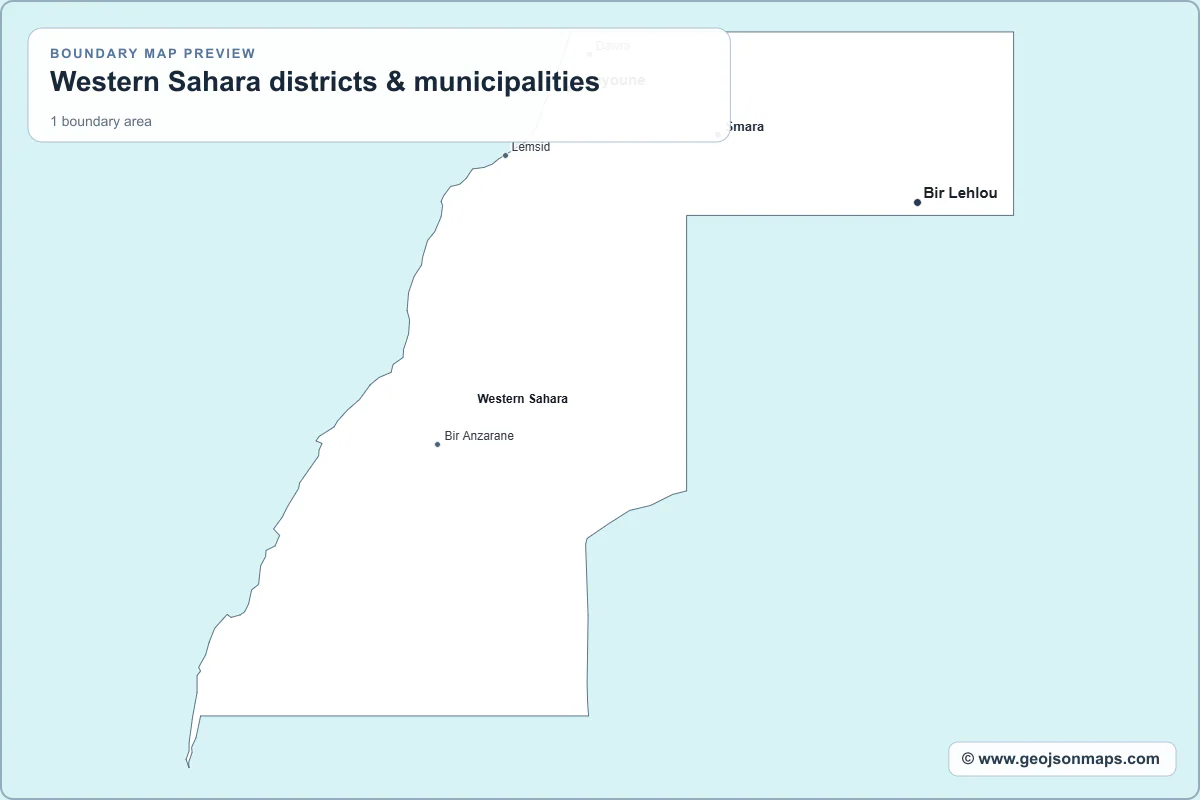
Task: Click the Bir Anzarane marker dot
Action: coord(437,444)
